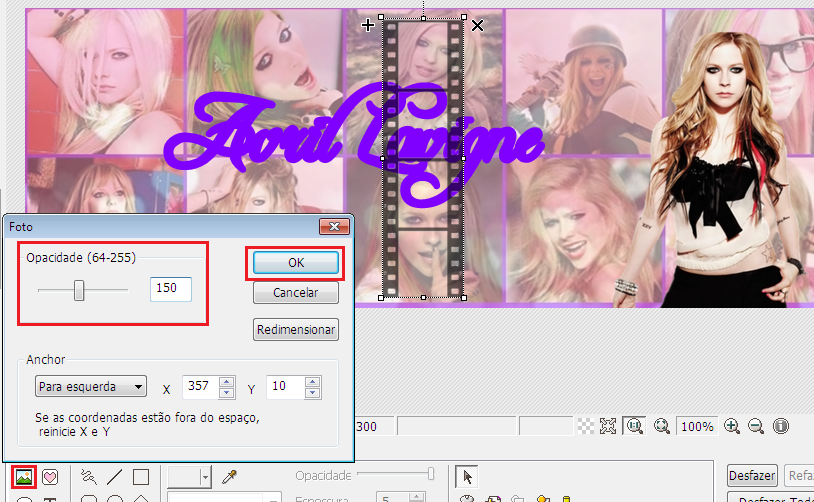Activate the arrow pointer selection tool
Viewport: 814px width, 502px height.
pos(467,477)
